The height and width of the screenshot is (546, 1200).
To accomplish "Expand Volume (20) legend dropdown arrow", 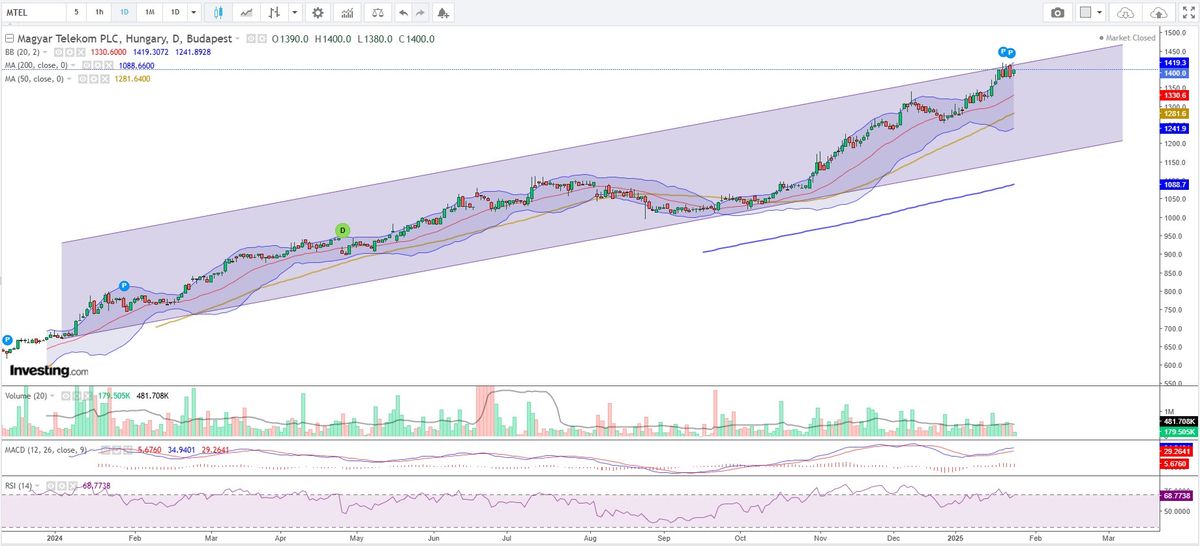I will pyautogui.click(x=52, y=396).
